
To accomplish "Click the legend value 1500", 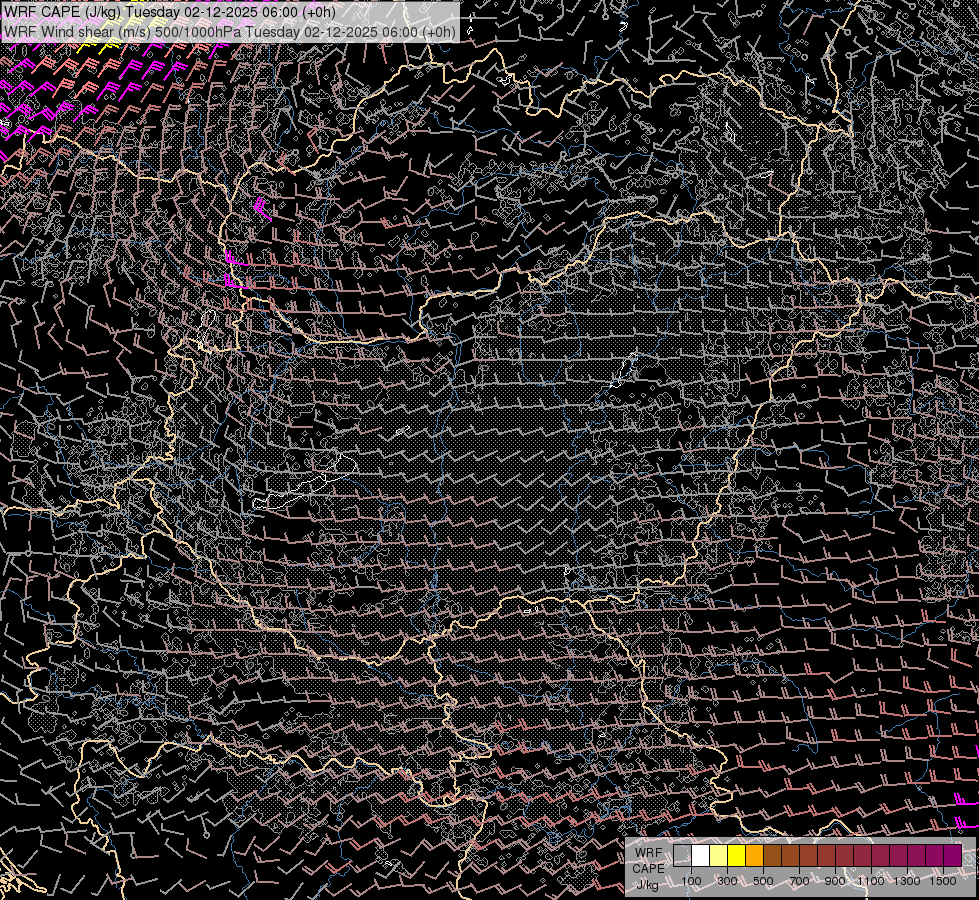I will pos(943,881).
